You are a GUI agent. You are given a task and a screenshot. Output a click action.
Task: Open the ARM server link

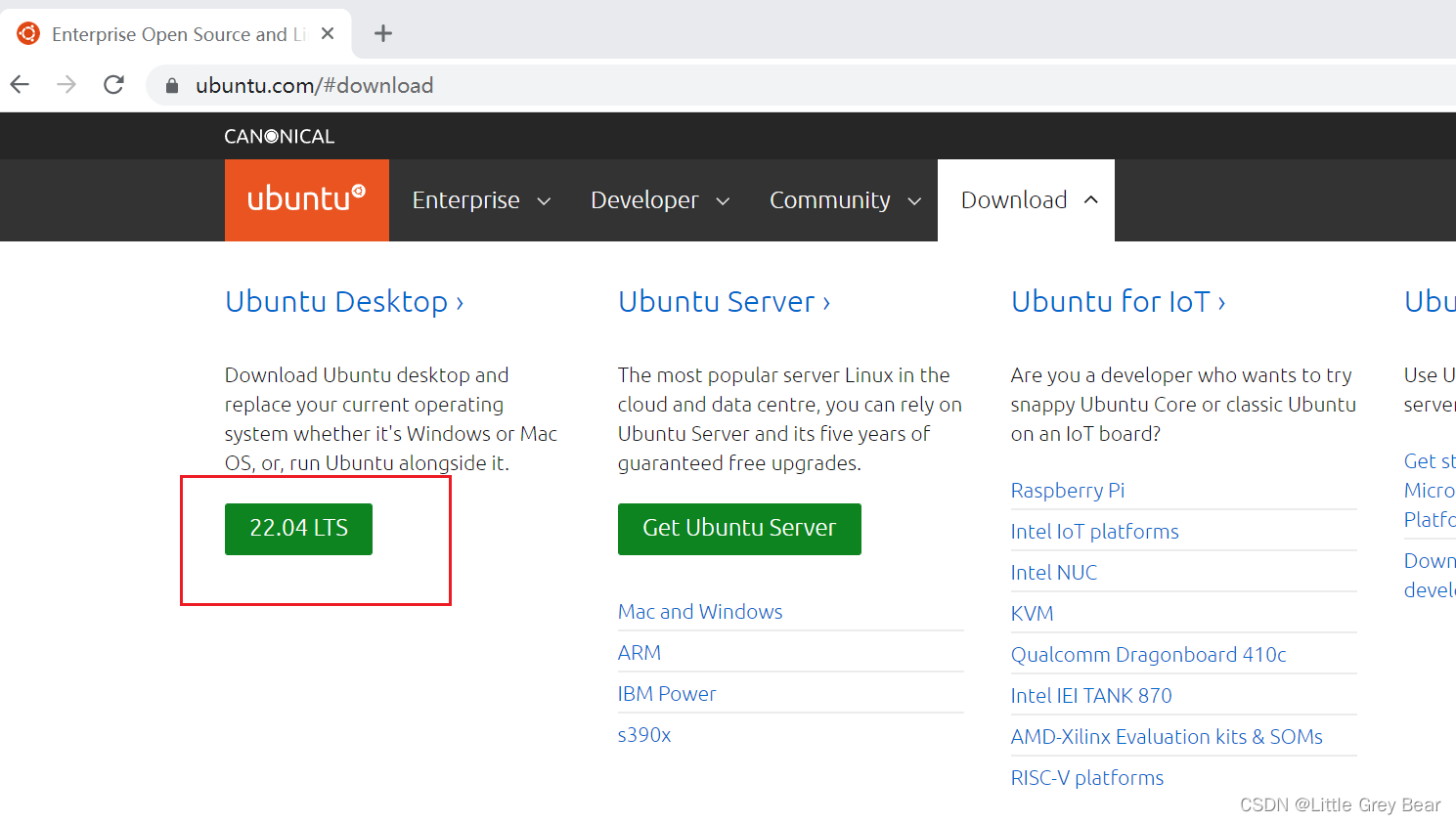point(640,653)
